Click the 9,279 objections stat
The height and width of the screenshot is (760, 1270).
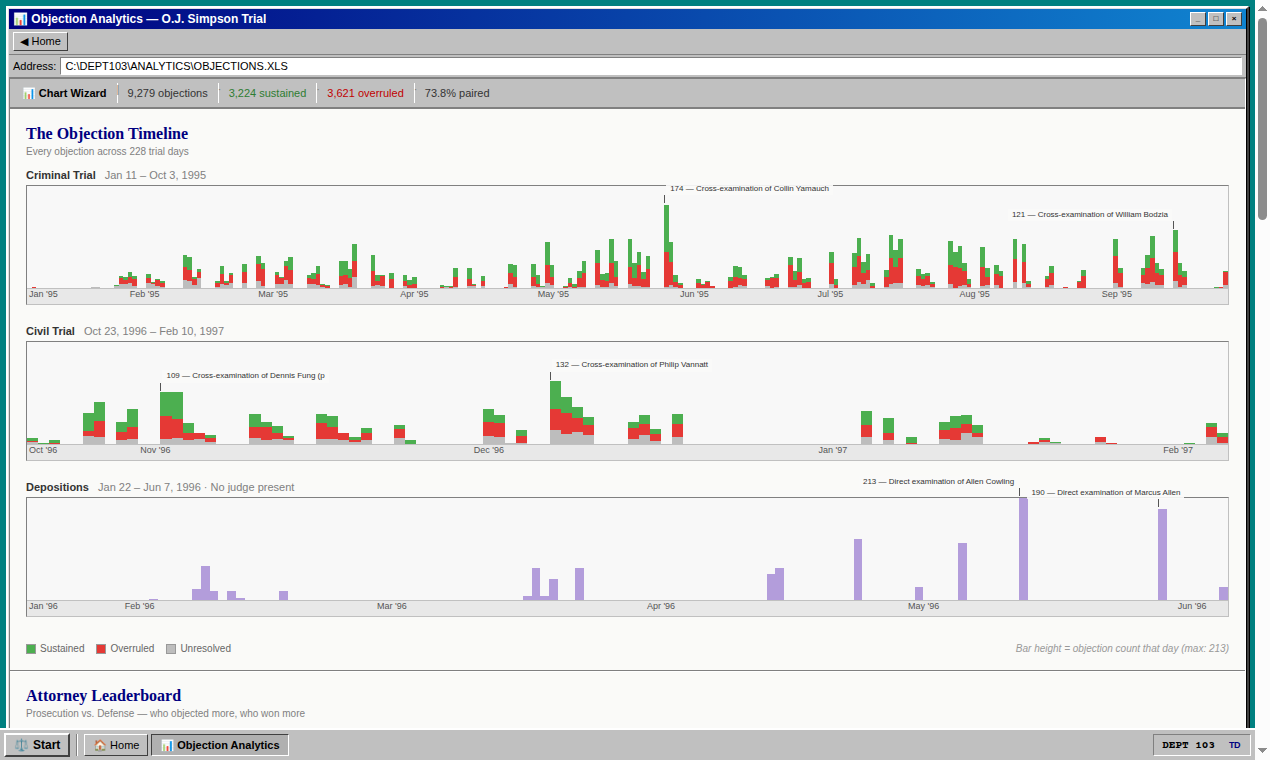pyautogui.click(x=168, y=93)
